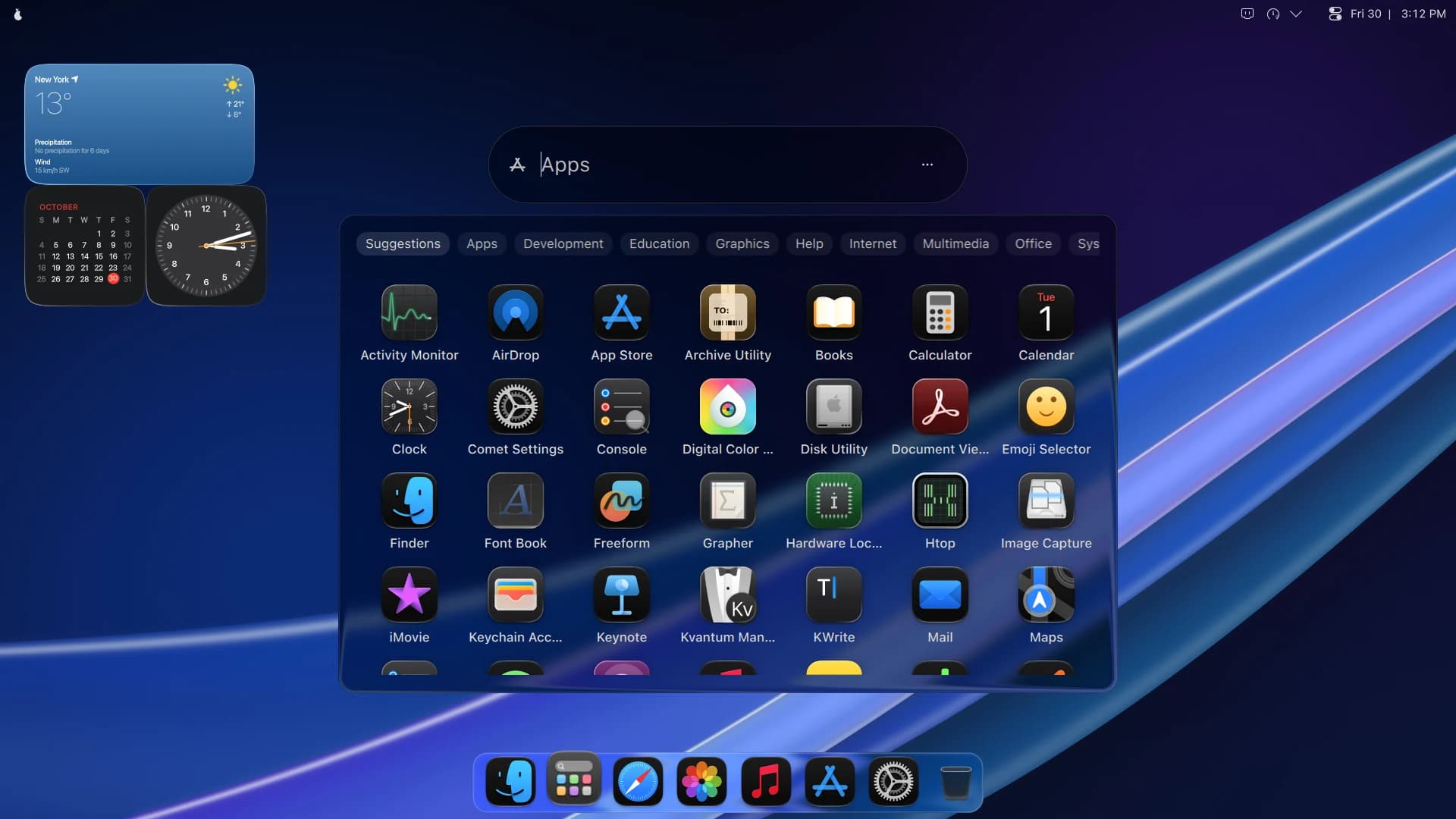
Task: Show the Office category
Action: [1033, 243]
